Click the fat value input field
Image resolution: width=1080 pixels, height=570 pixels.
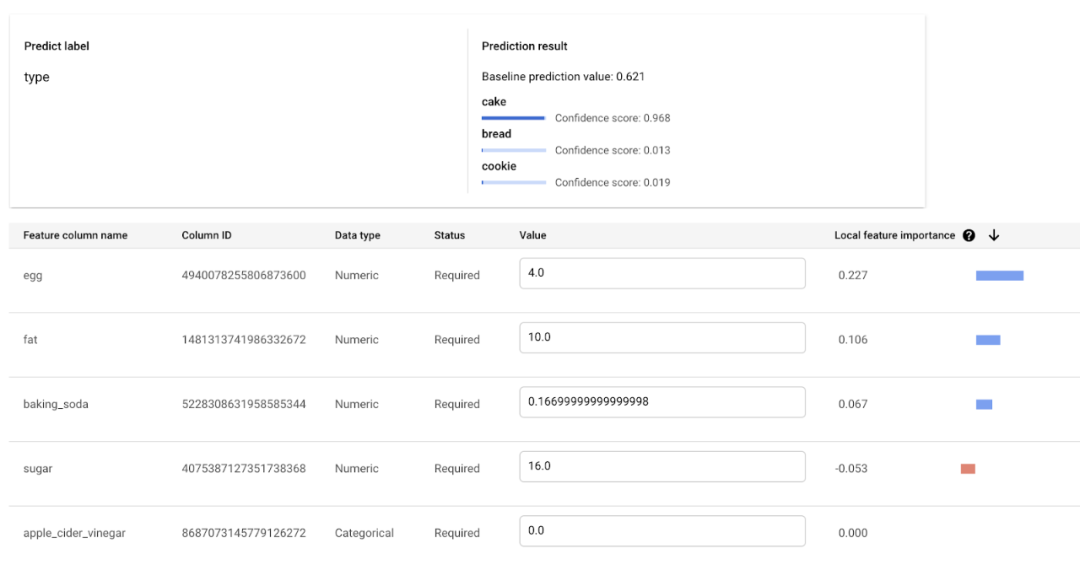662,338
